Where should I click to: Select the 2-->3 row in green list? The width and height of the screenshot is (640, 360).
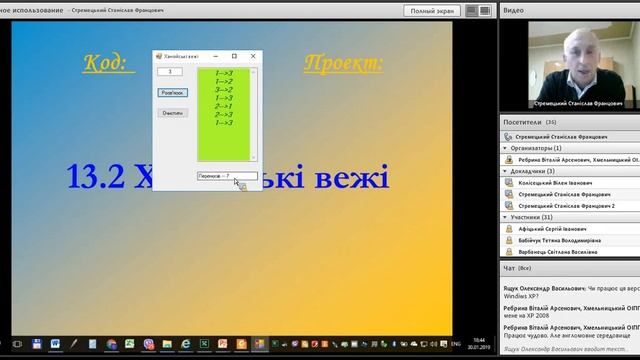(224, 115)
